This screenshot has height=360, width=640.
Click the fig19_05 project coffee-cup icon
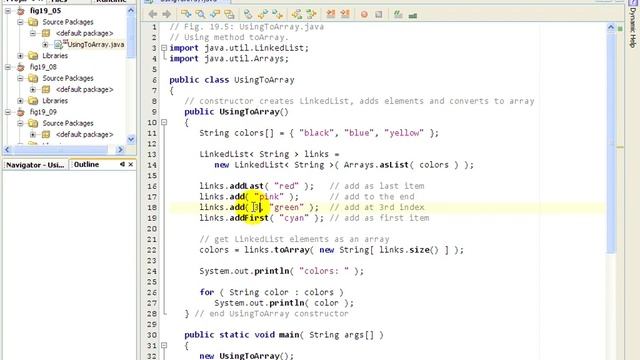pyautogui.click(x=21, y=11)
